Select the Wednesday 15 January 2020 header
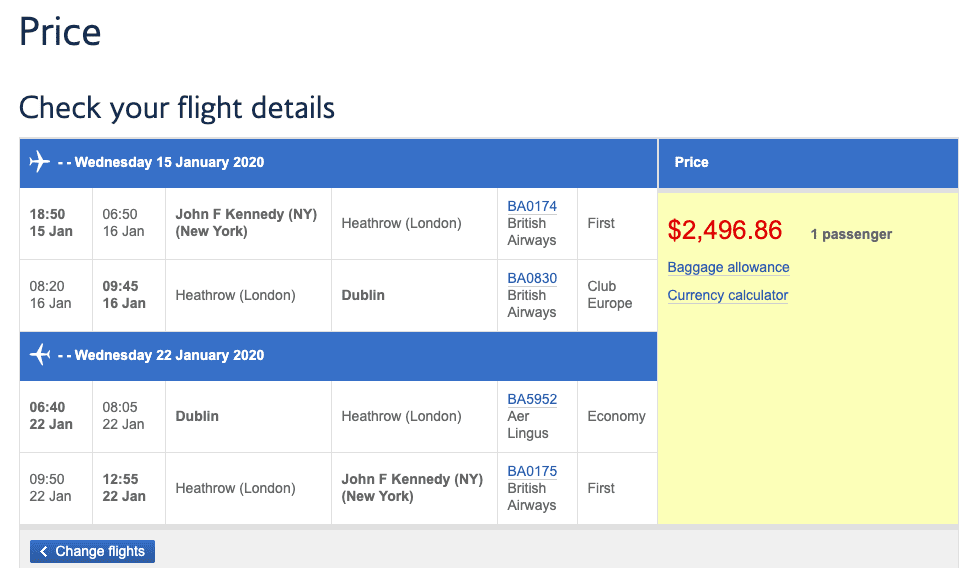The width and height of the screenshot is (979, 568). click(169, 162)
